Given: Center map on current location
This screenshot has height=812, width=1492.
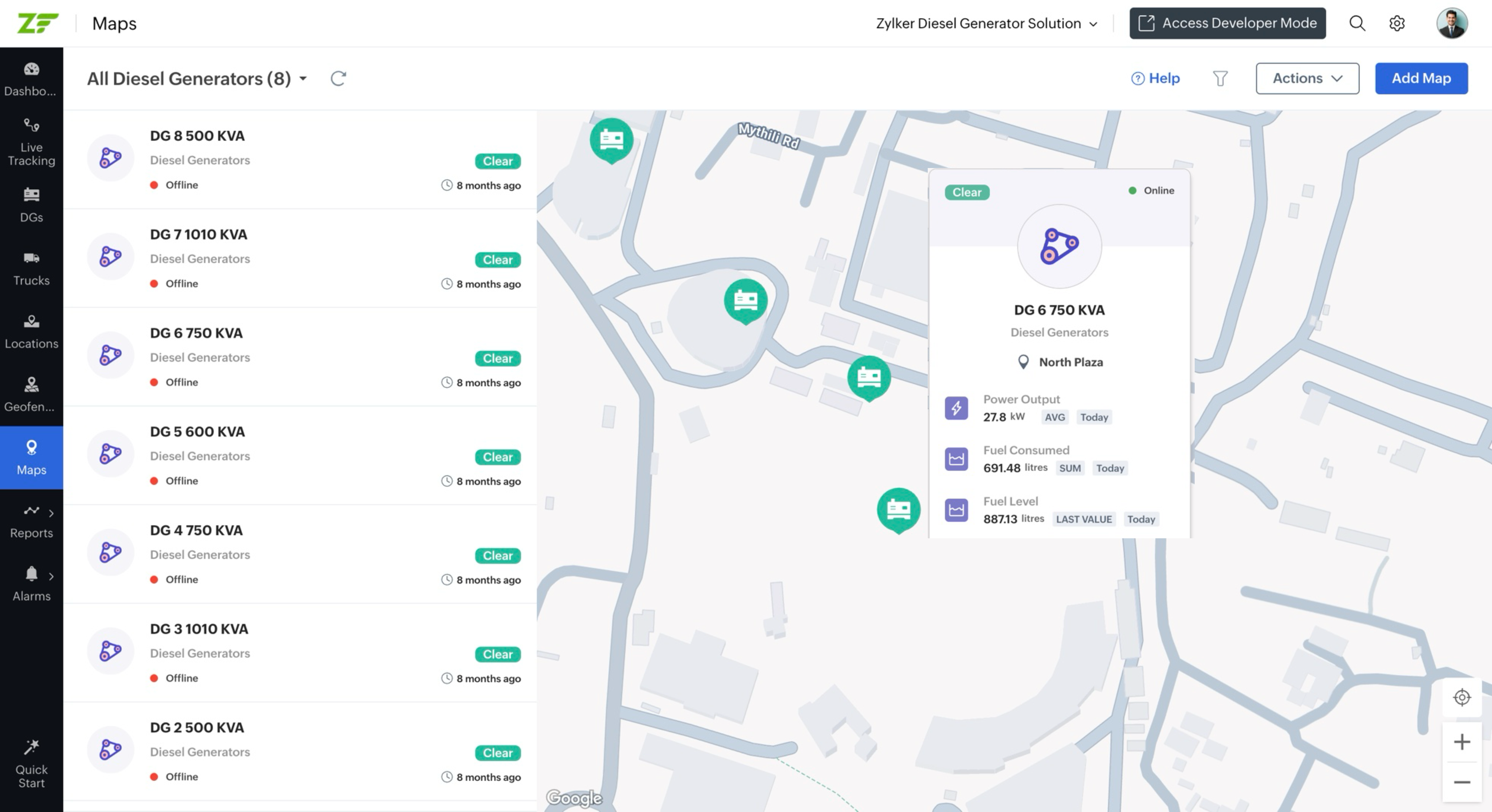Looking at the screenshot, I should click(x=1461, y=697).
